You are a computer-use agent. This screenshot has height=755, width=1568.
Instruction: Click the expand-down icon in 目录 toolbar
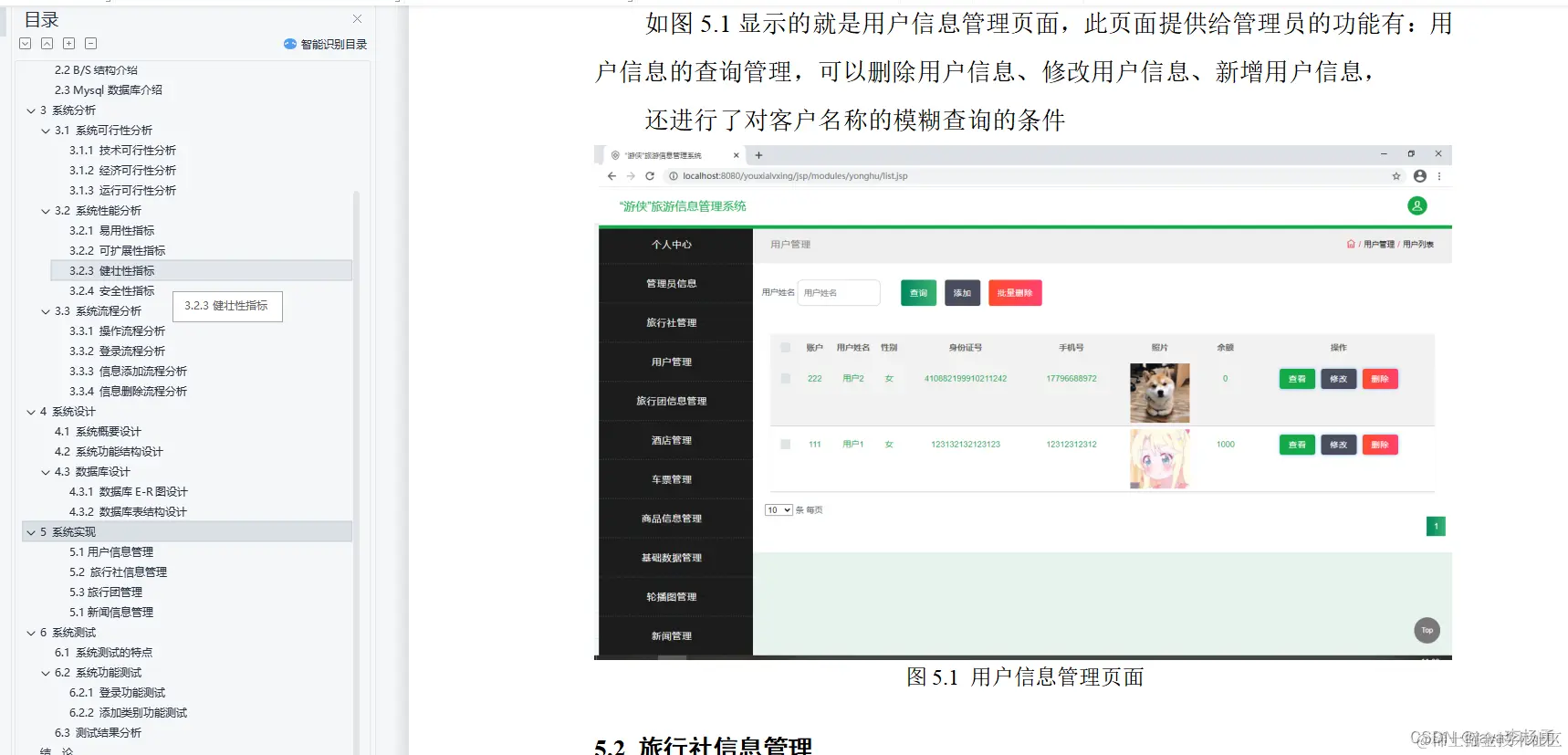tap(26, 44)
